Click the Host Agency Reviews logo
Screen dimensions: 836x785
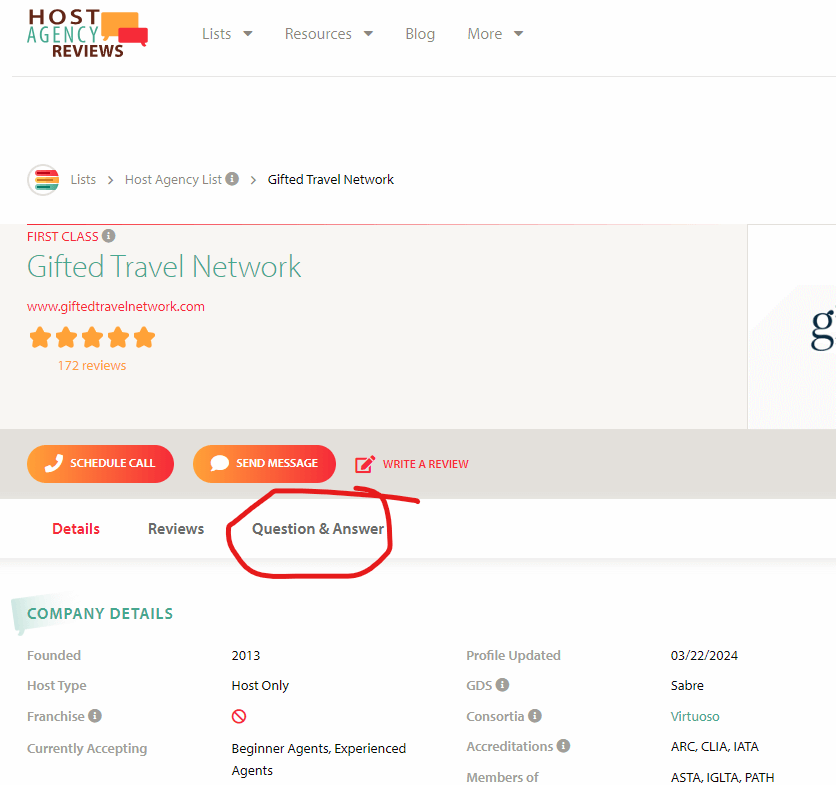[87, 34]
